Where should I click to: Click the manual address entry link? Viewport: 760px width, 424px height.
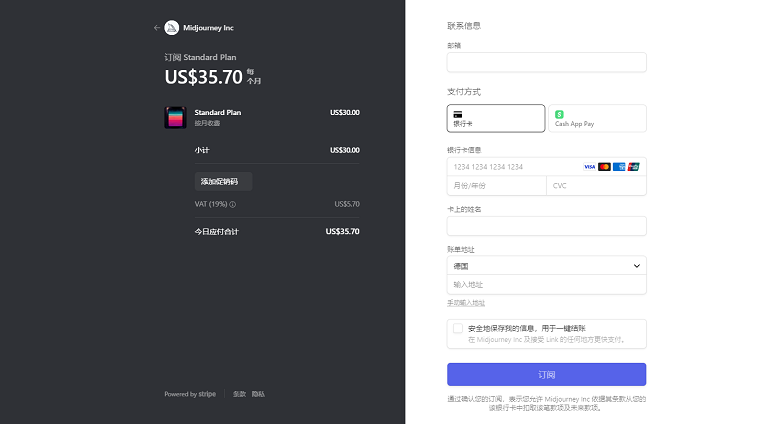click(466, 303)
